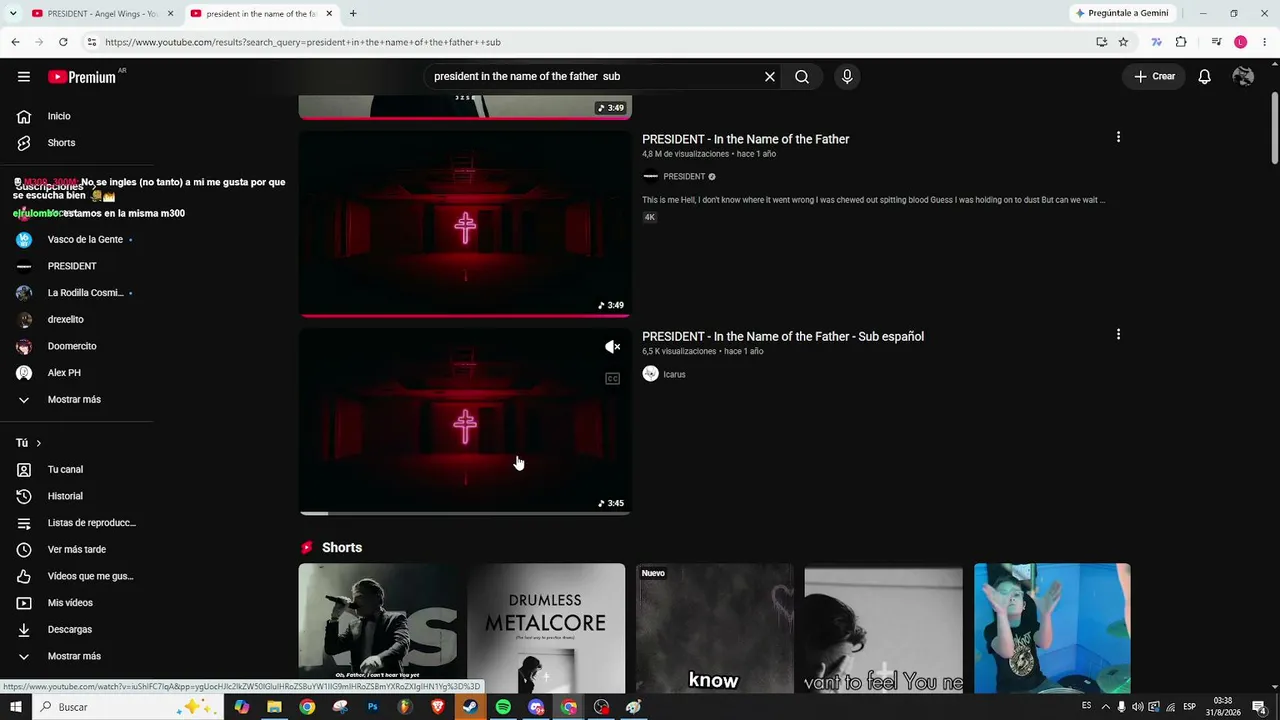Open the 'Sub español' video title
Viewport: 1280px width, 720px height.
[x=783, y=337]
